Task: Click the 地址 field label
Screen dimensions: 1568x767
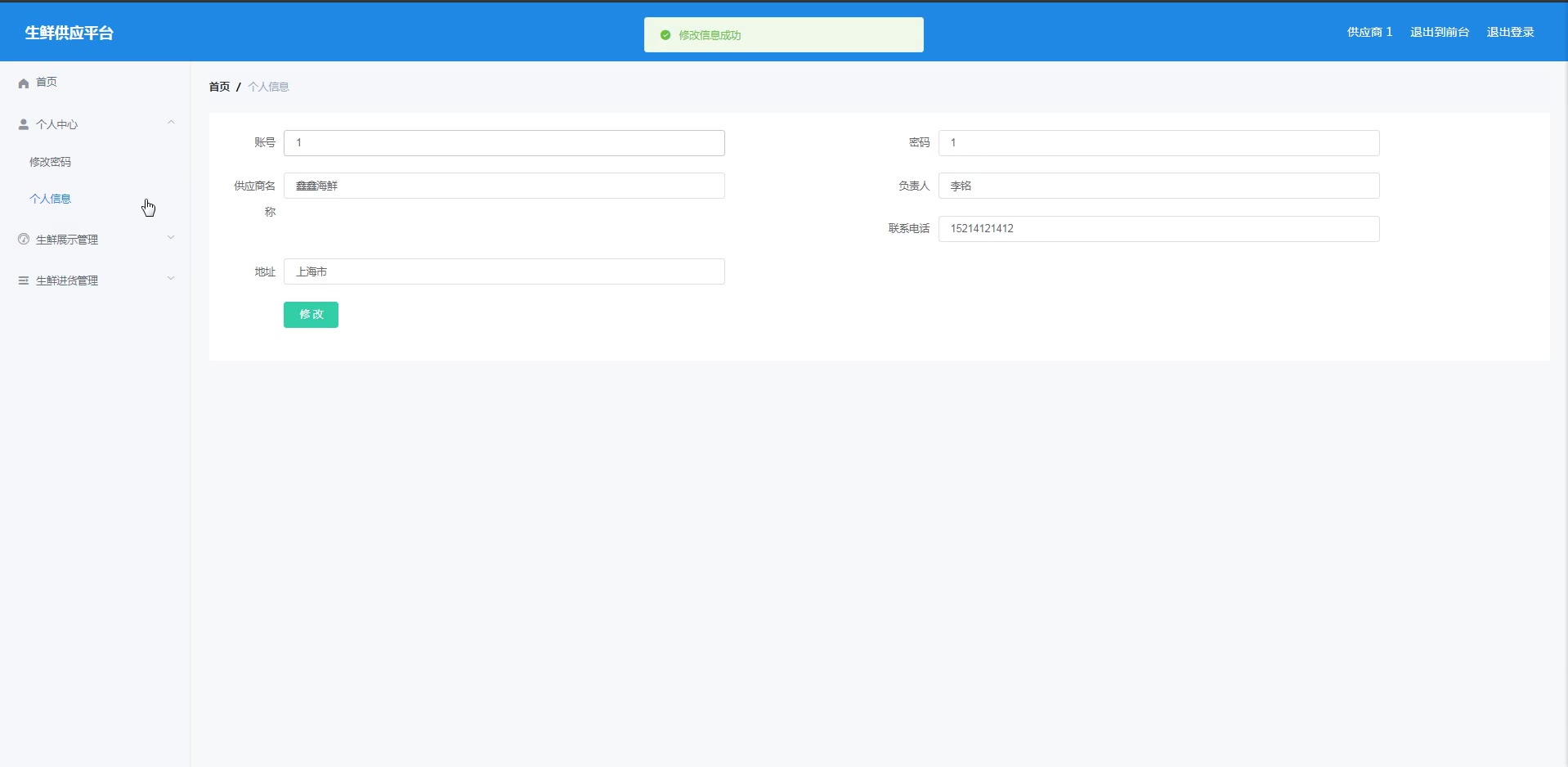Action: (265, 271)
